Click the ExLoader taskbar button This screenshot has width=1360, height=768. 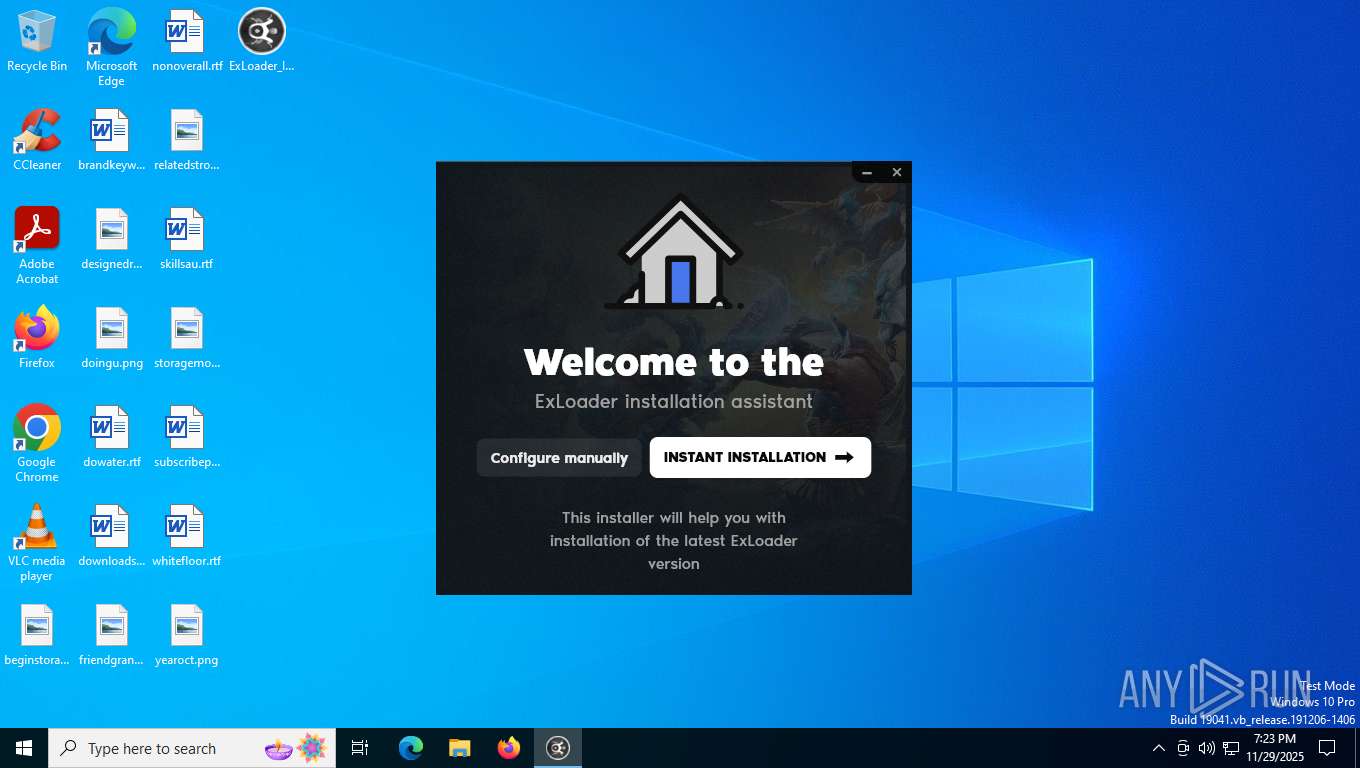pyautogui.click(x=558, y=748)
